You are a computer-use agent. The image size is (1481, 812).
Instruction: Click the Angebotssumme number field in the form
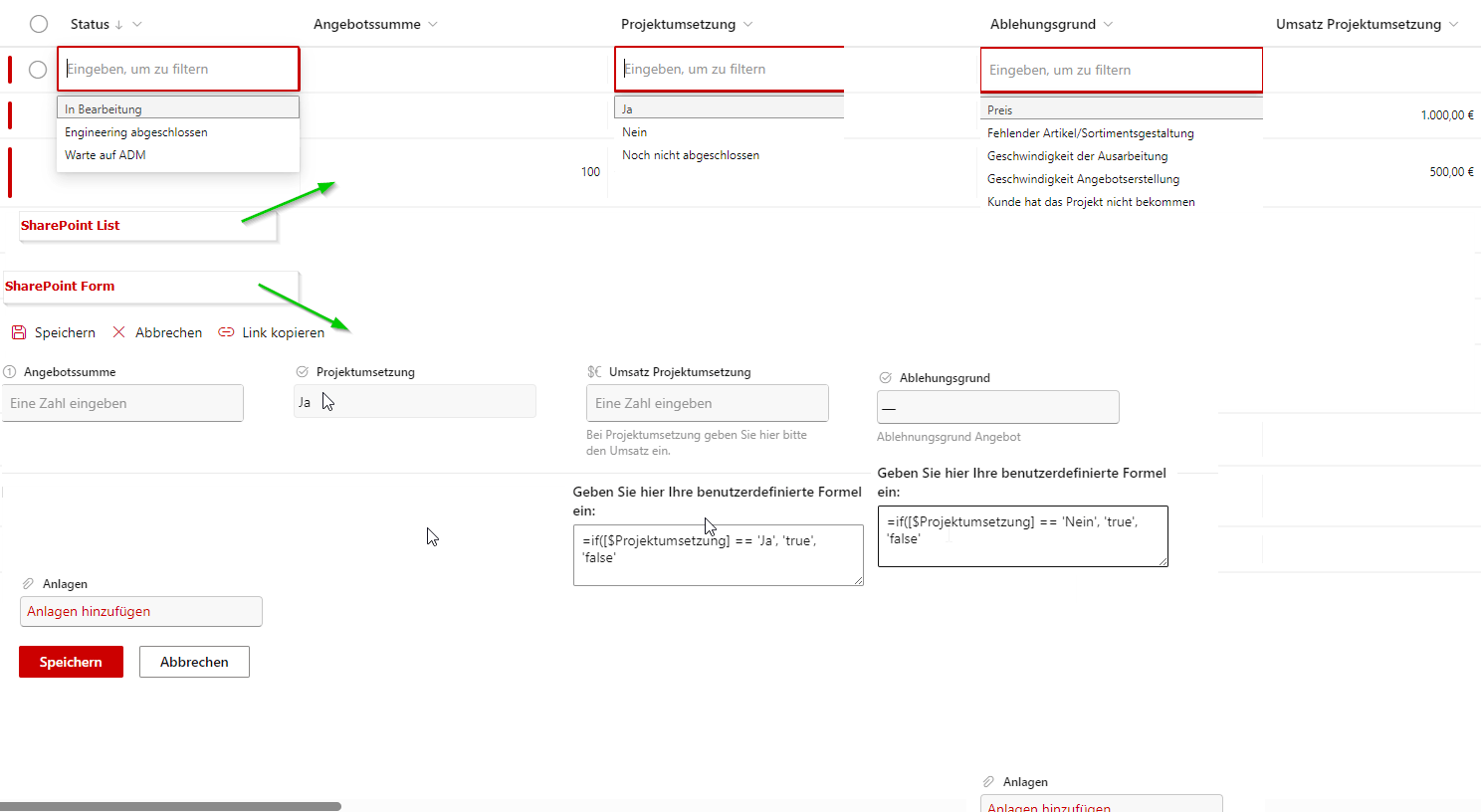pyautogui.click(x=122, y=403)
